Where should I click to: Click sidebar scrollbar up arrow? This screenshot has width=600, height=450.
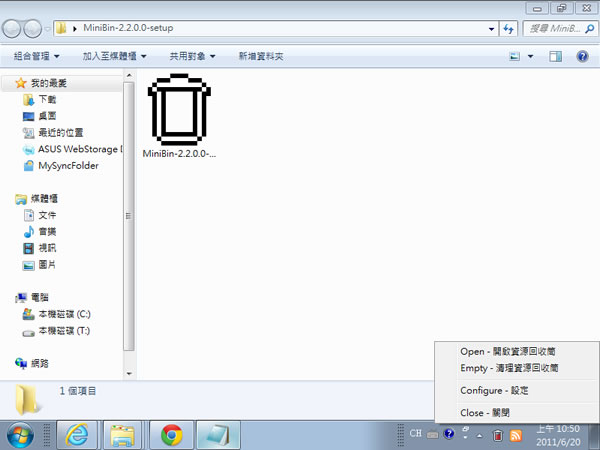[129, 75]
